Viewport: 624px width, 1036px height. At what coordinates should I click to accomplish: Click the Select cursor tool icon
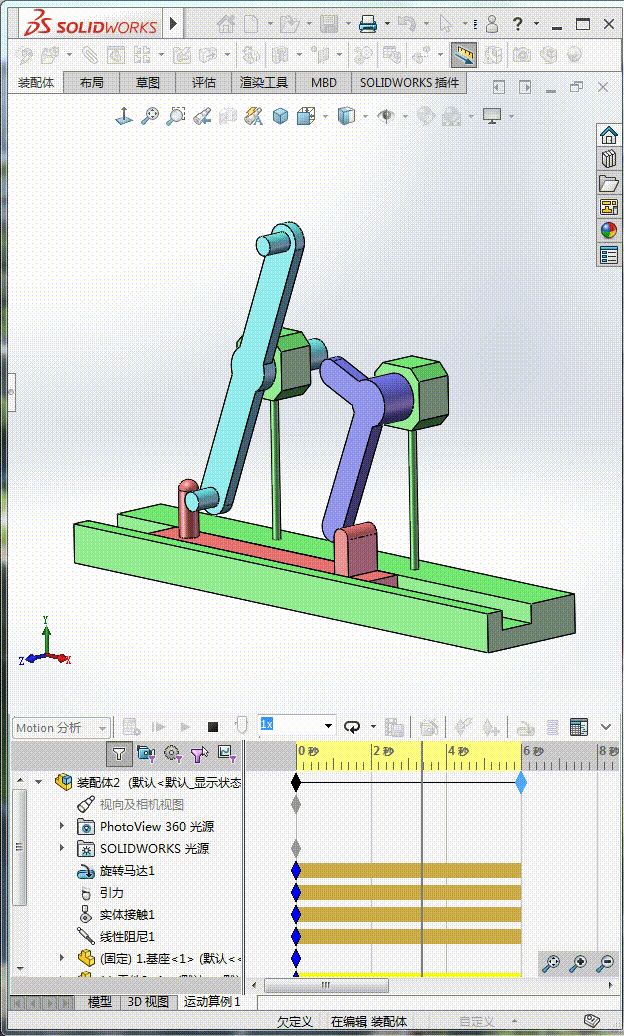coord(446,24)
